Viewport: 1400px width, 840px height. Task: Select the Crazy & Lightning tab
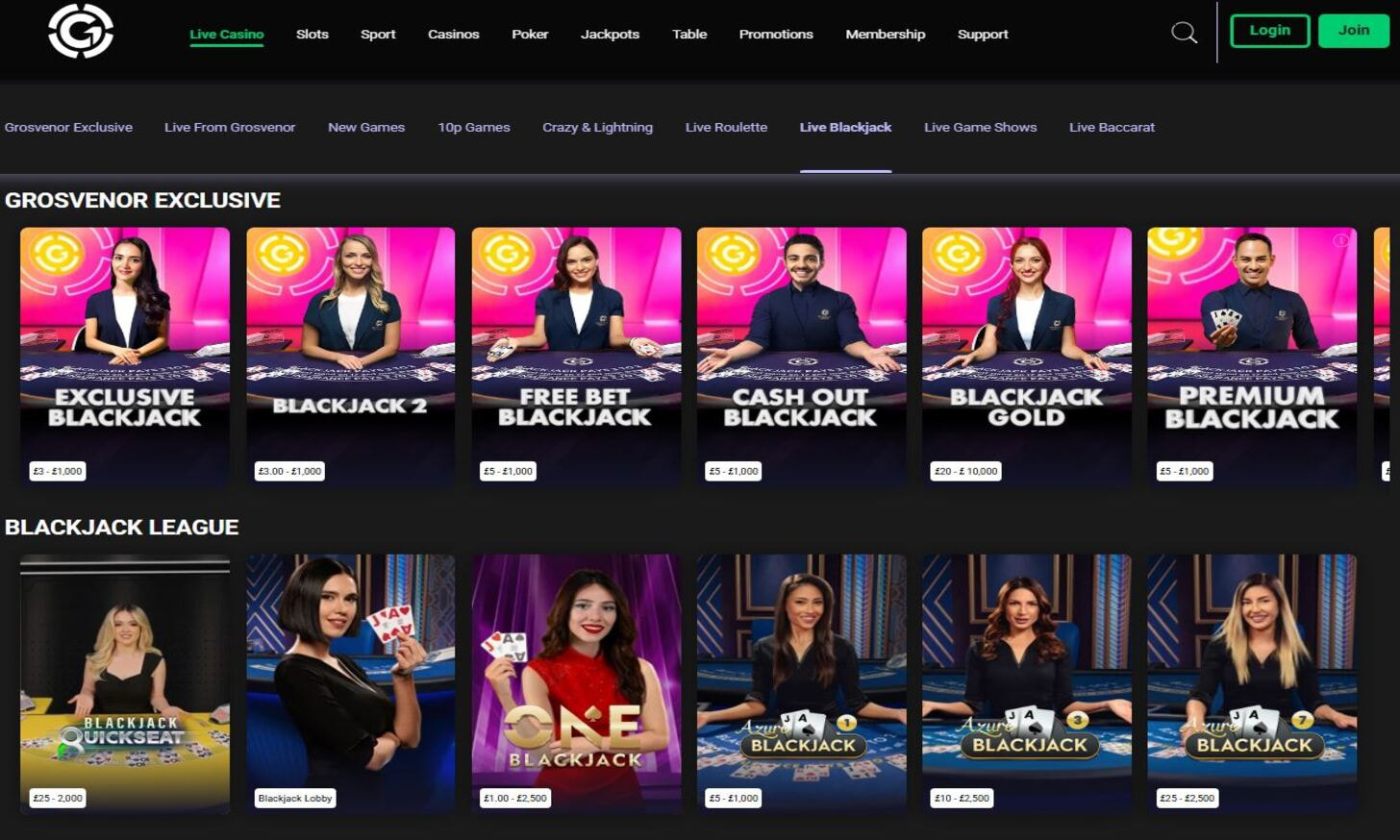tap(597, 127)
